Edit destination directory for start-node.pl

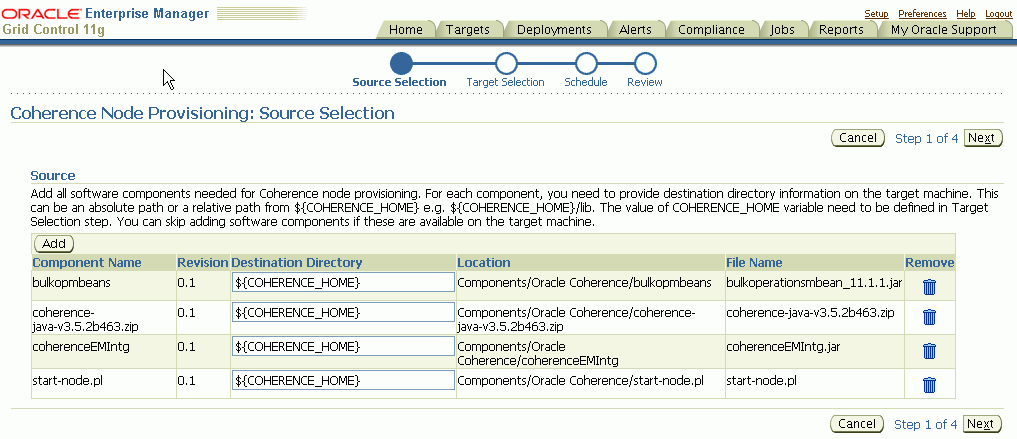[343, 380]
